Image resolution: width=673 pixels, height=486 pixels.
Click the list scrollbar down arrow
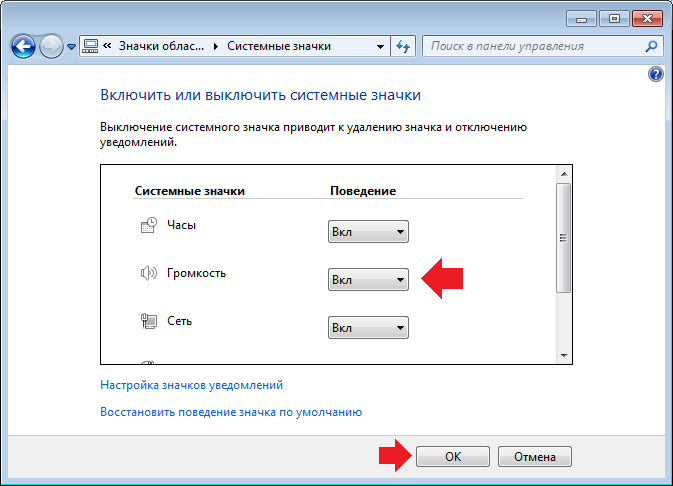tap(564, 356)
